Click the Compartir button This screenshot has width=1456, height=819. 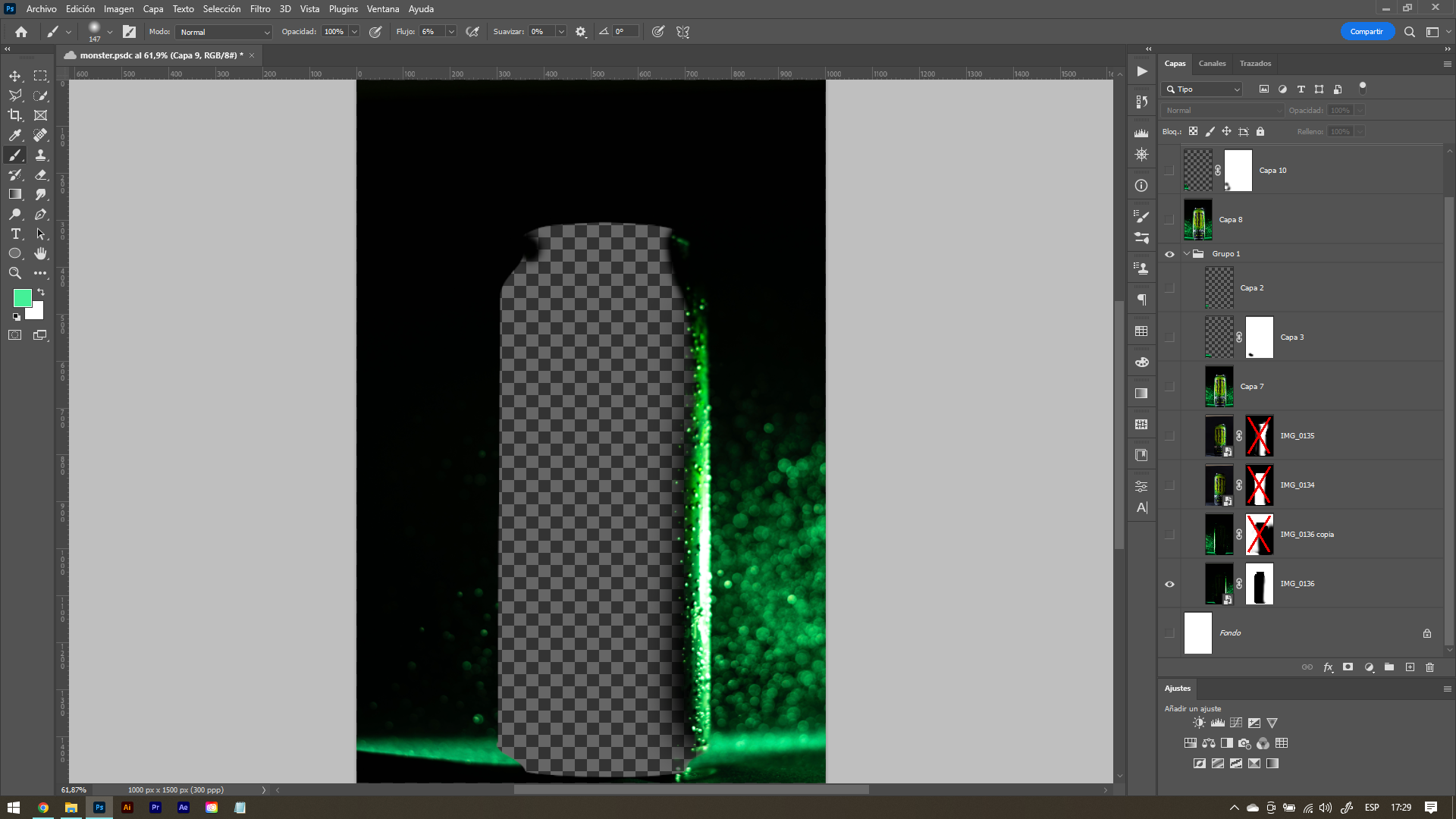coord(1367,32)
